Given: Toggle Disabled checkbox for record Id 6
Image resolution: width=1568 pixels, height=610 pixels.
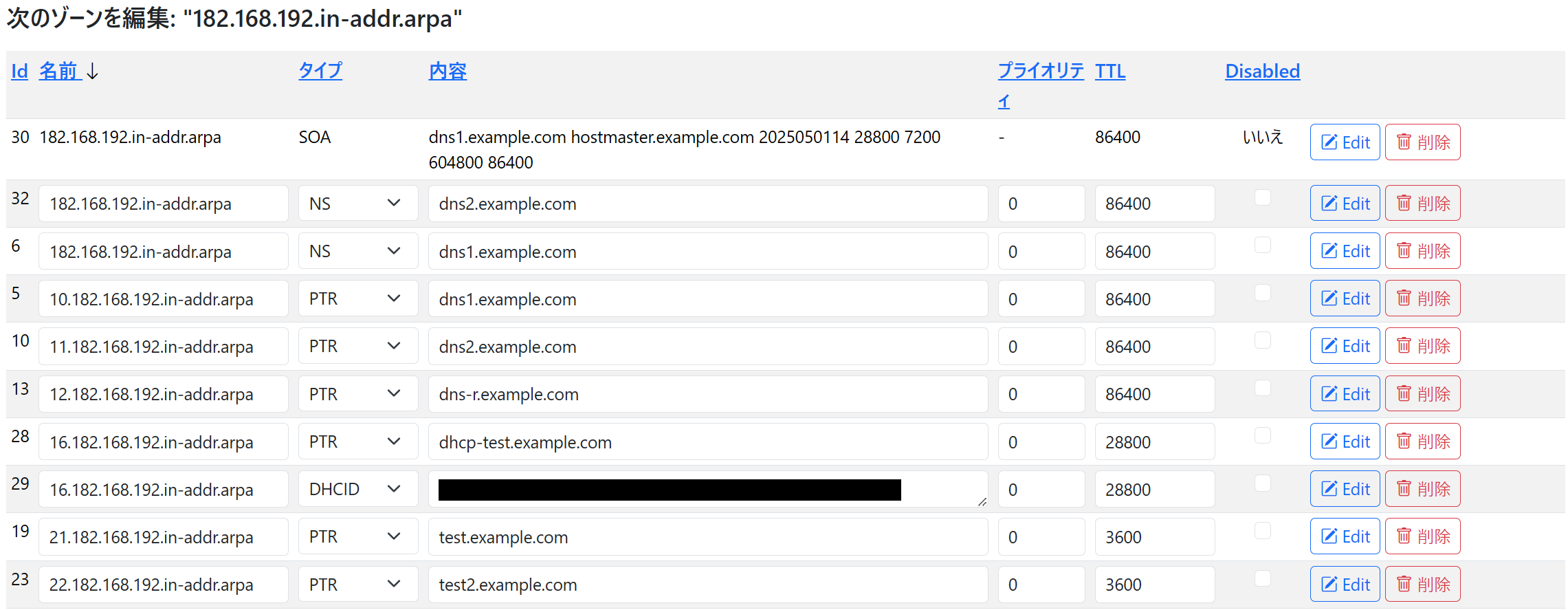Looking at the screenshot, I should pos(1262,245).
